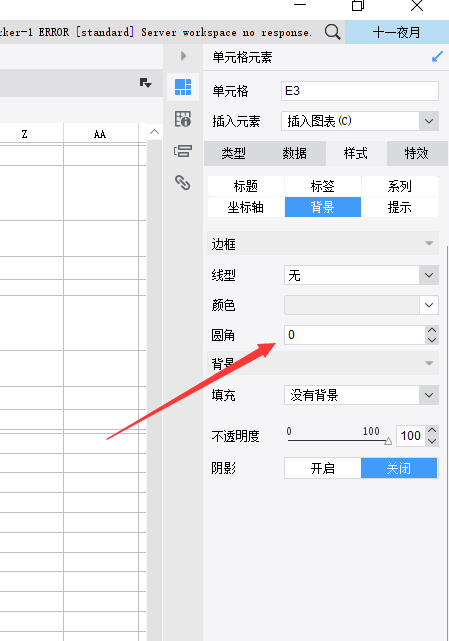Select the cell element panel icon
This screenshot has width=449, height=641.
(x=183, y=87)
